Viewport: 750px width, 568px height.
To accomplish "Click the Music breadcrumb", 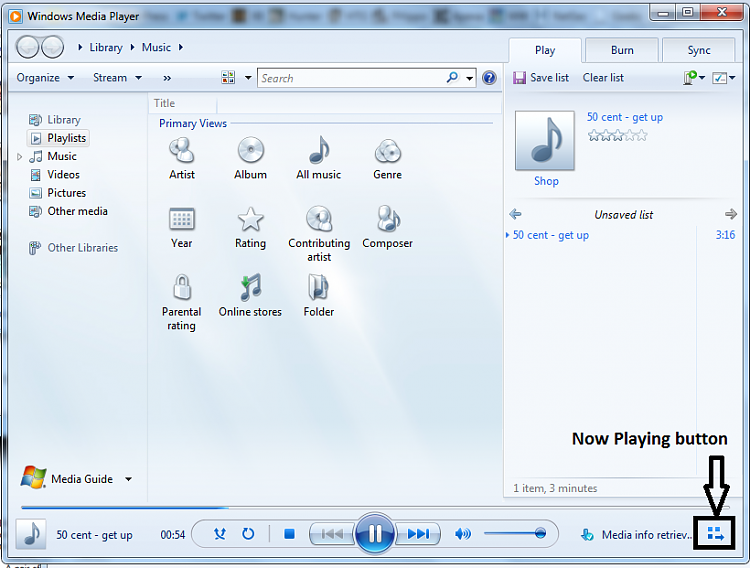I will (156, 47).
